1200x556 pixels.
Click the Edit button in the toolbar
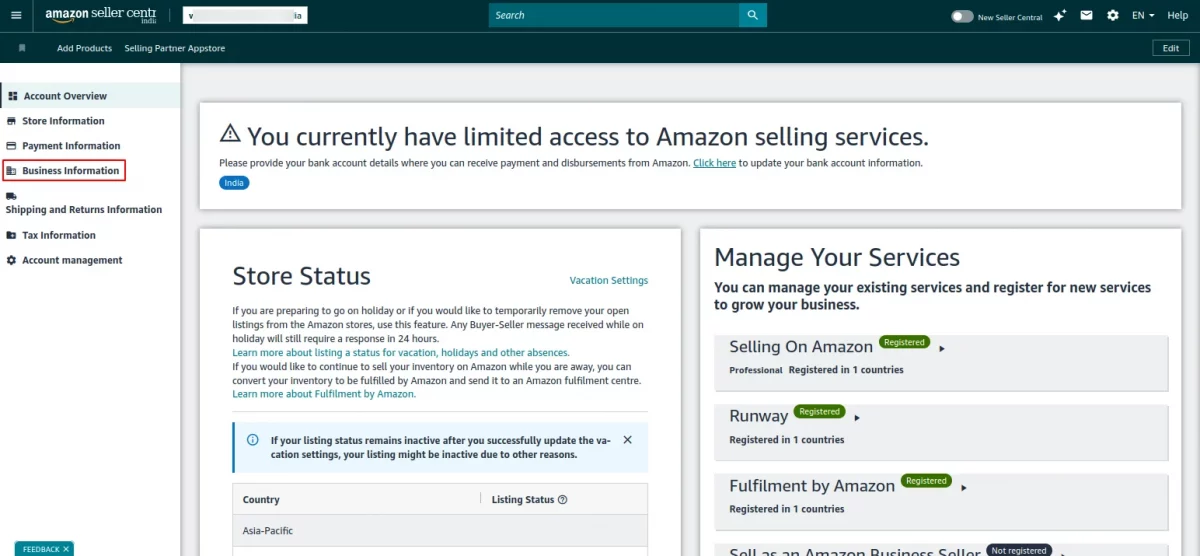1171,48
